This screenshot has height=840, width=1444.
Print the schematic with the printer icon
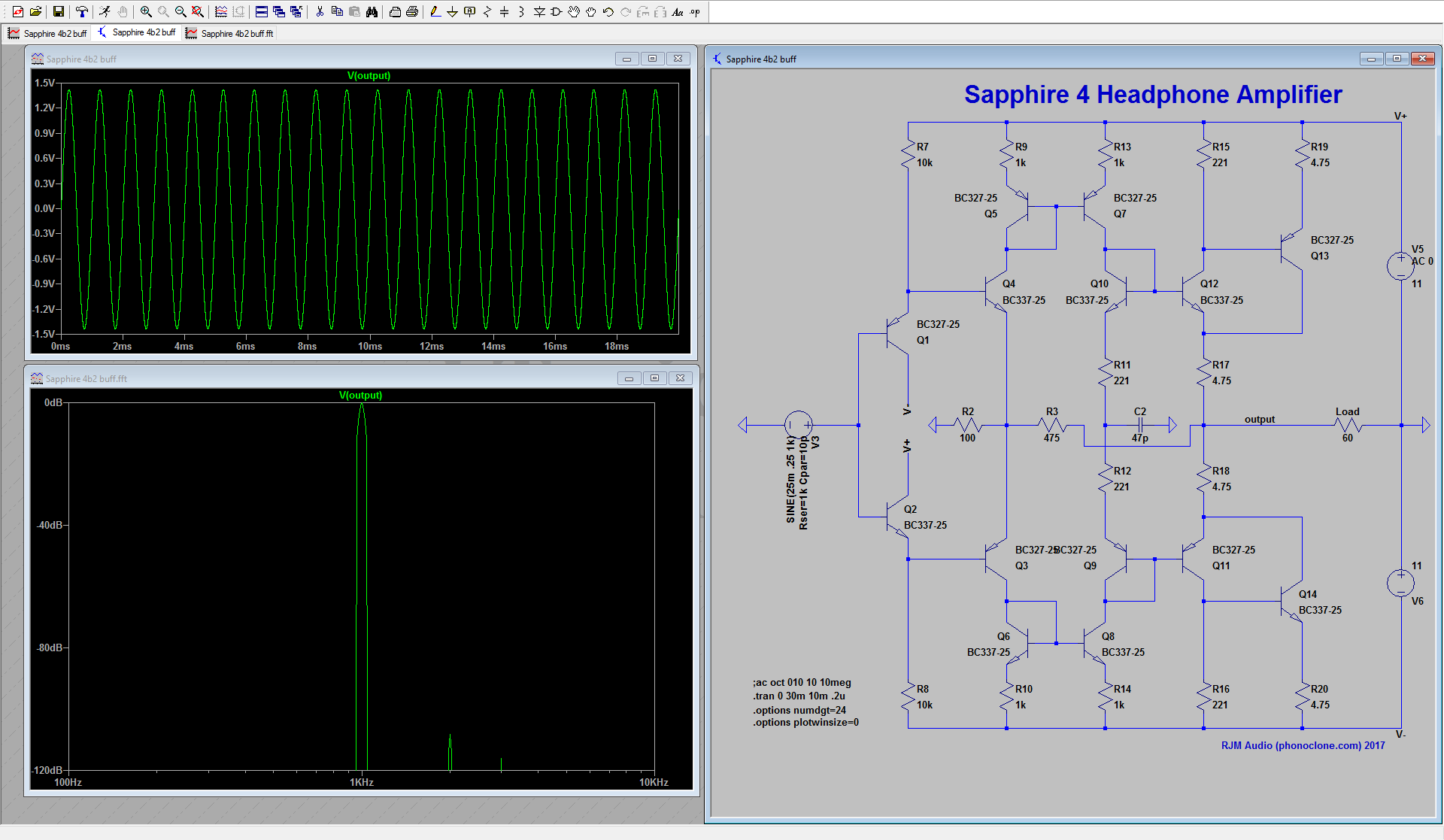click(412, 11)
